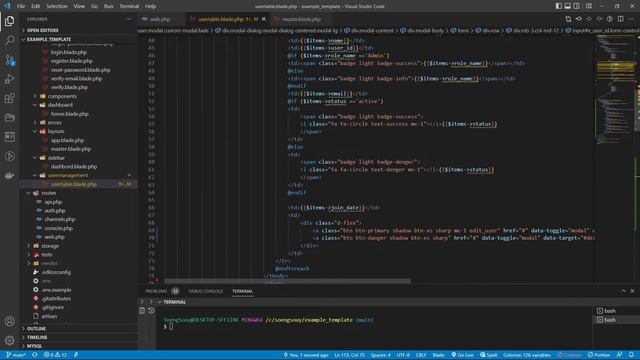
Task: Open Explorer more actions ellipsis
Action: coord(128,19)
